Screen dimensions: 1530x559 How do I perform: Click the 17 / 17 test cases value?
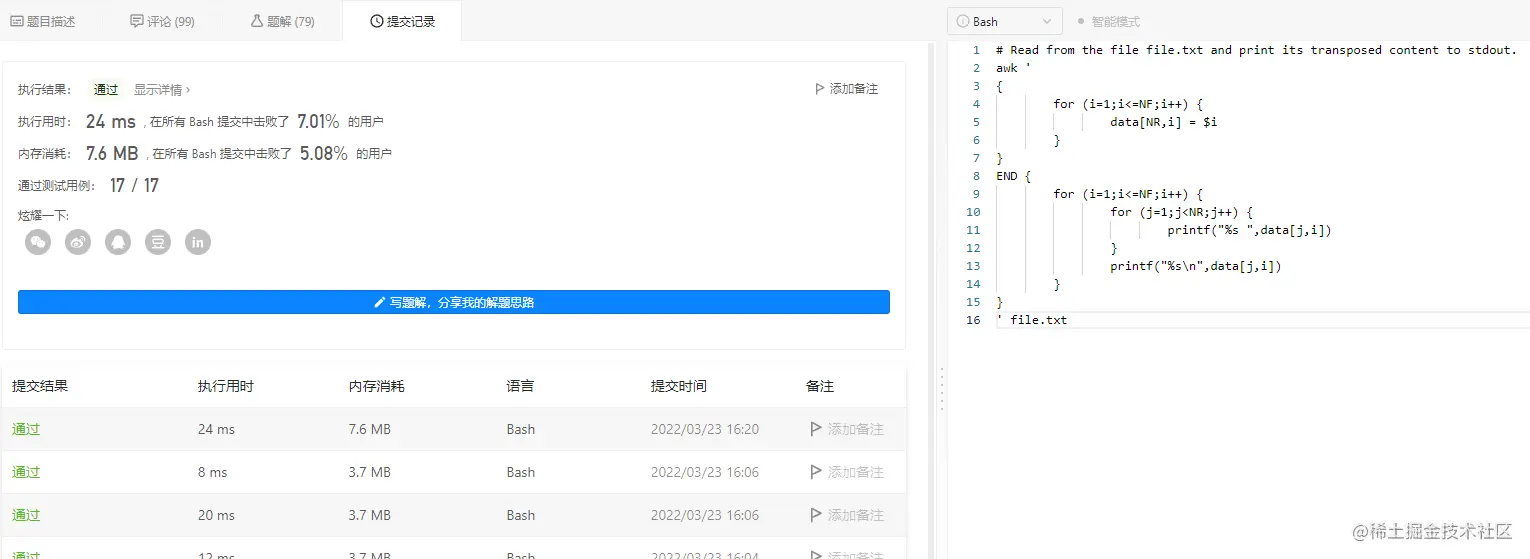pos(134,185)
